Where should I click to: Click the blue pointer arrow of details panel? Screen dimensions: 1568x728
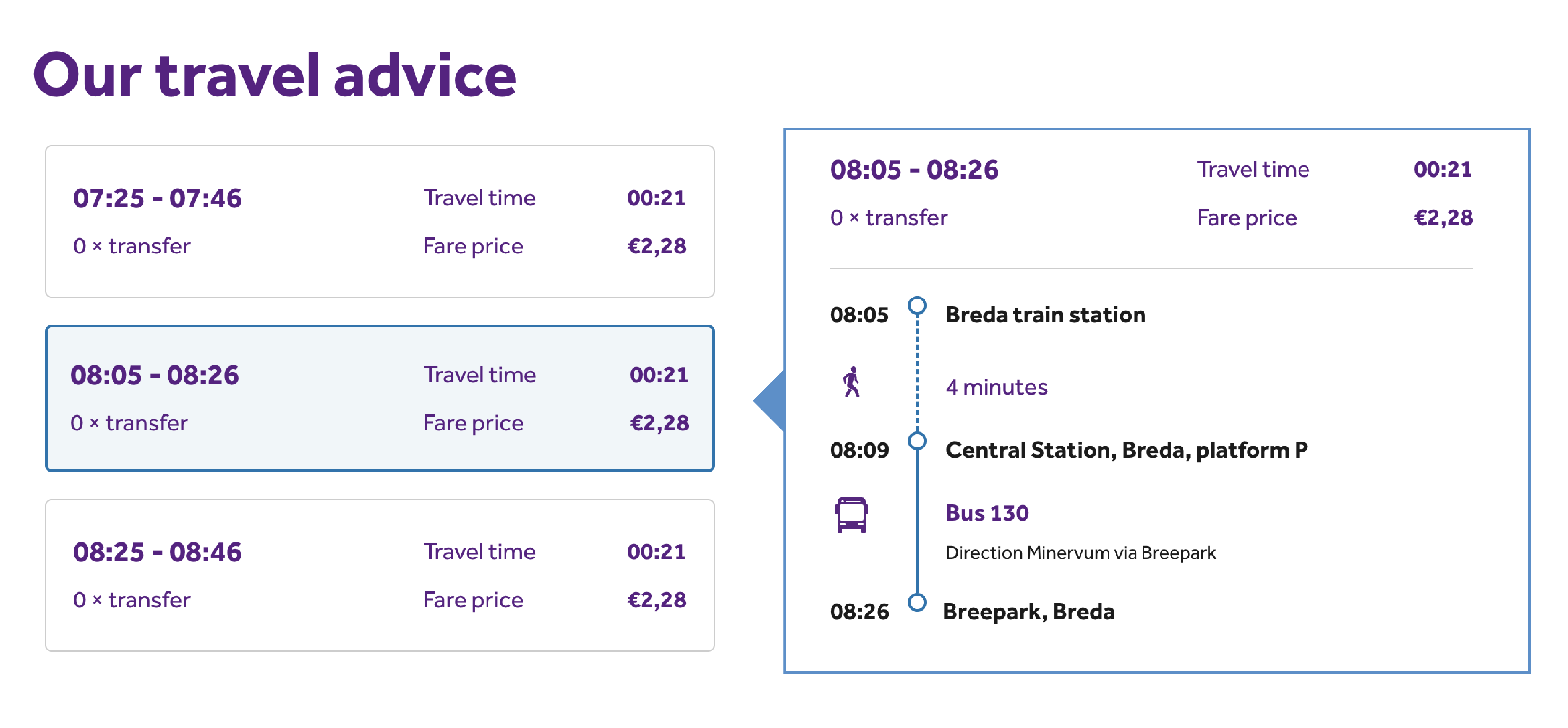pyautogui.click(x=770, y=401)
